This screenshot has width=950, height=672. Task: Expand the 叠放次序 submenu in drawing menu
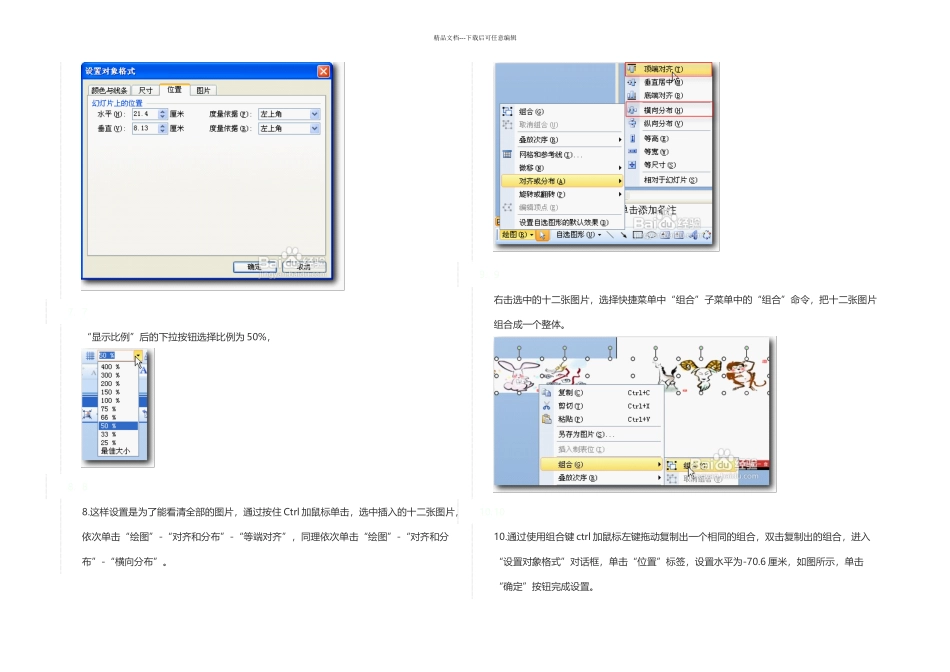pos(620,140)
